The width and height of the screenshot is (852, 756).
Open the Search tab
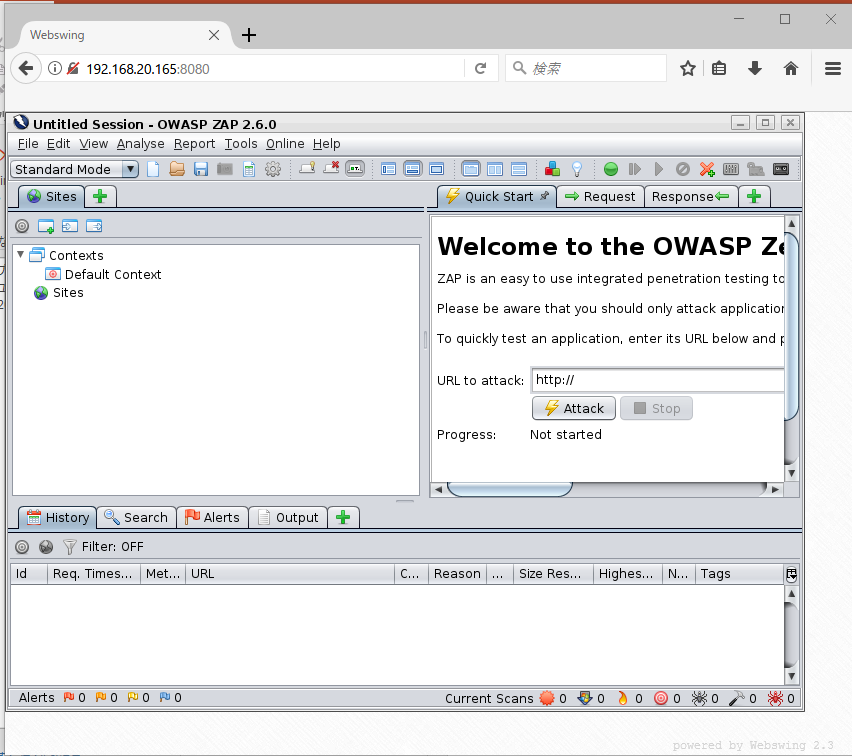136,517
